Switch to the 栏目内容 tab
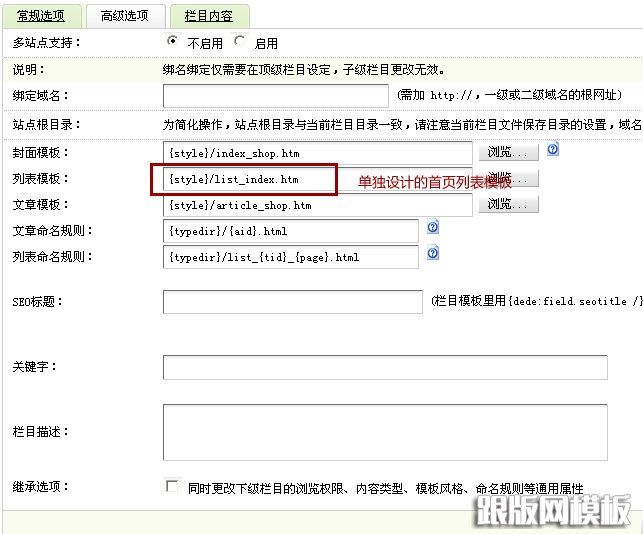Image resolution: width=643 pixels, height=534 pixels. click(209, 16)
